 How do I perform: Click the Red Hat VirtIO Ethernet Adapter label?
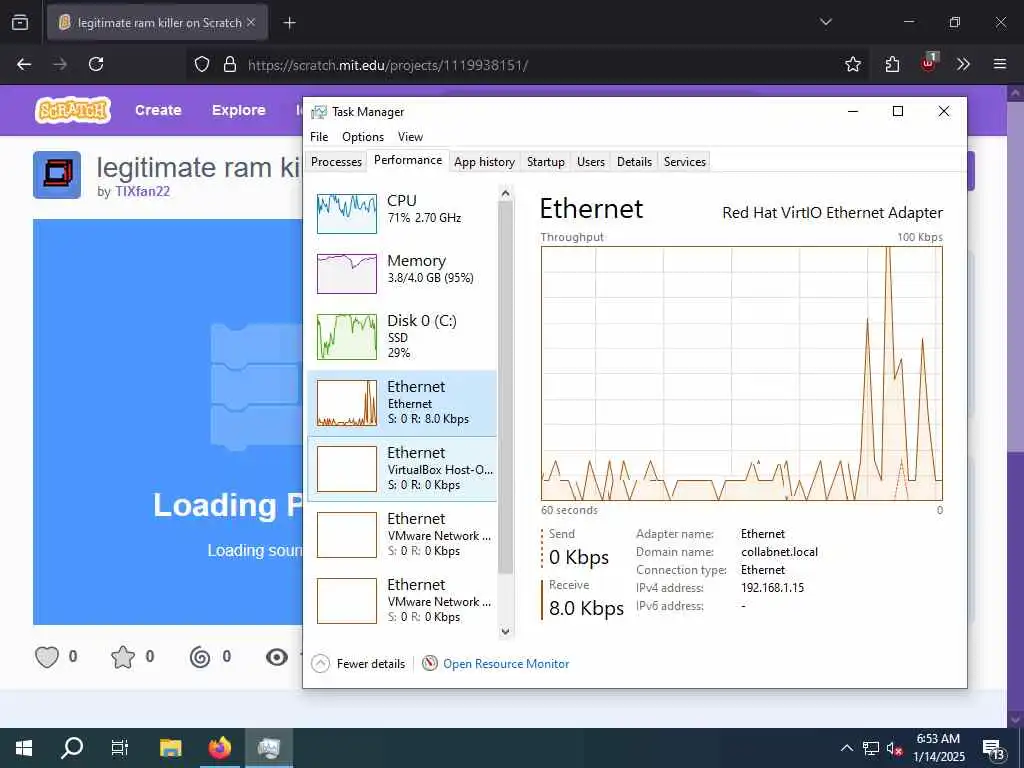click(x=832, y=213)
